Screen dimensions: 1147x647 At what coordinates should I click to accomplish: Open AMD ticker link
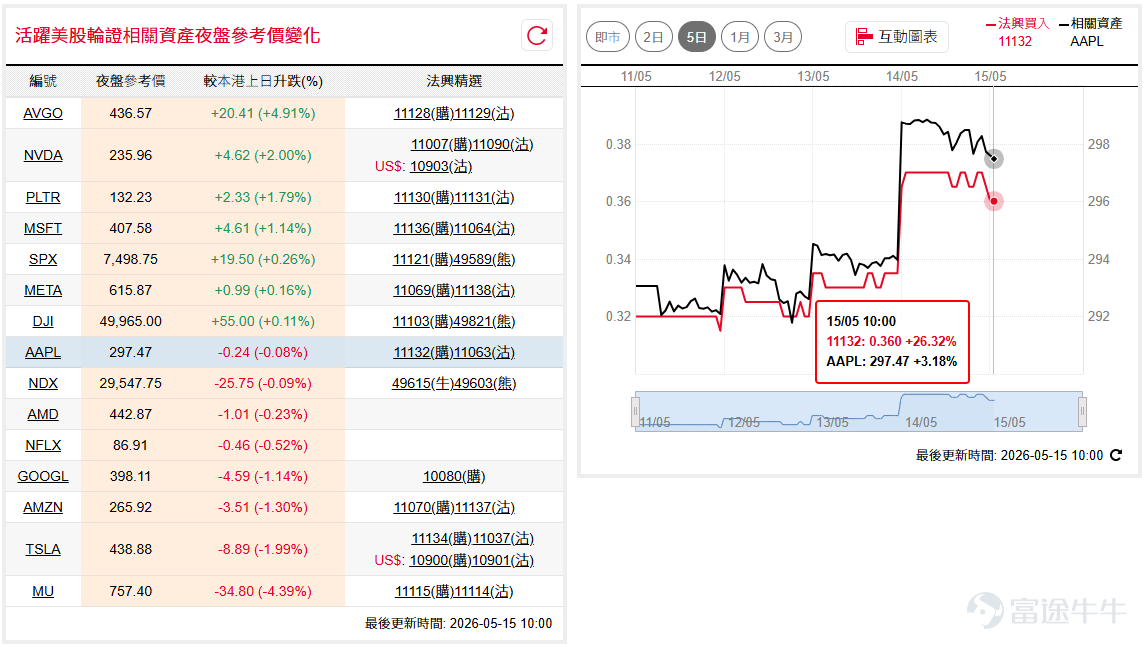click(x=43, y=414)
